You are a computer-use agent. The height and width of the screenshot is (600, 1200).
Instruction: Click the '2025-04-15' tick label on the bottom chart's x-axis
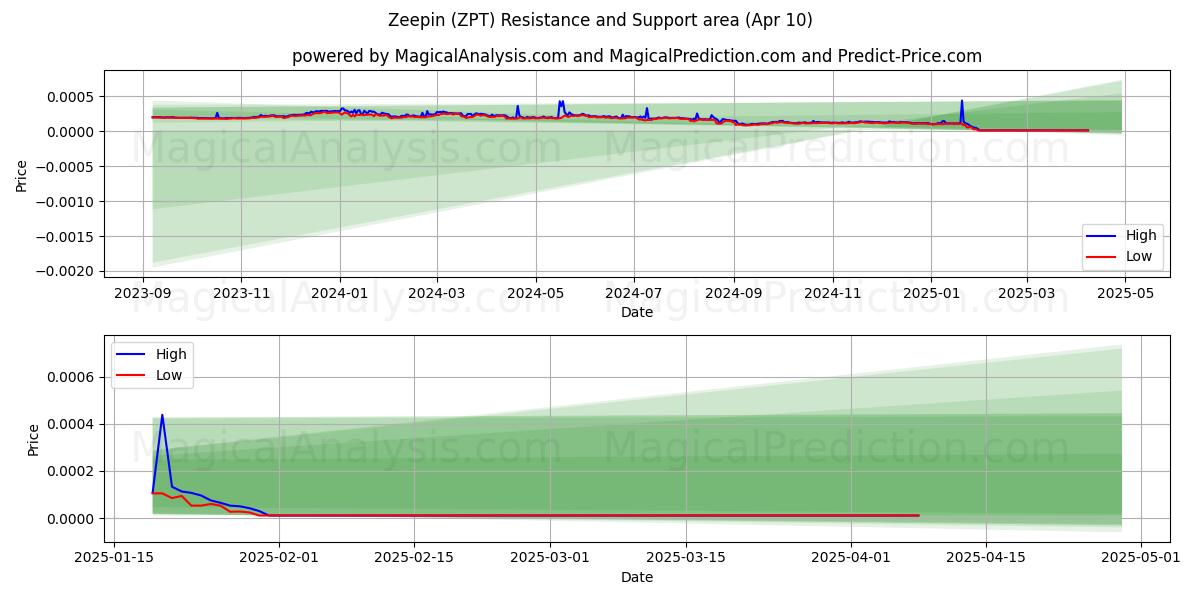[986, 559]
